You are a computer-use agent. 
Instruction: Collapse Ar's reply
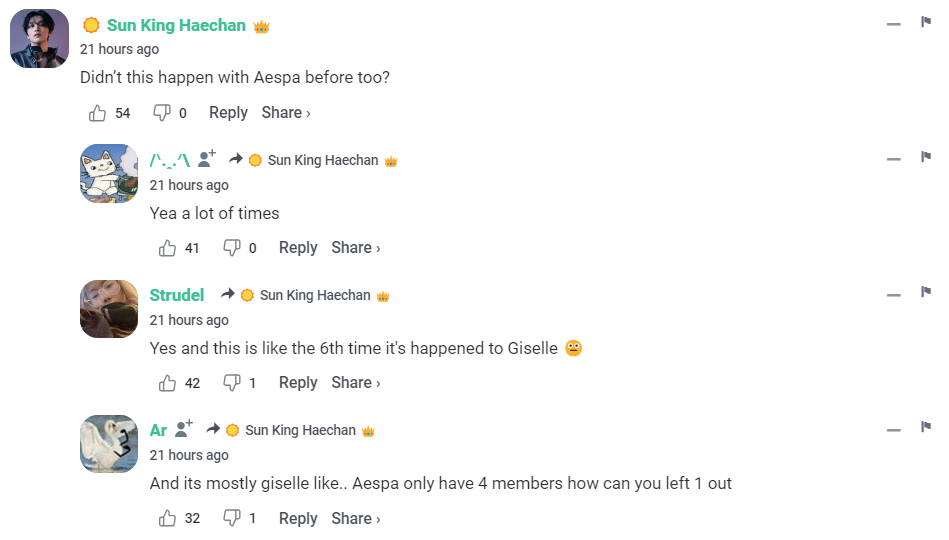(894, 429)
